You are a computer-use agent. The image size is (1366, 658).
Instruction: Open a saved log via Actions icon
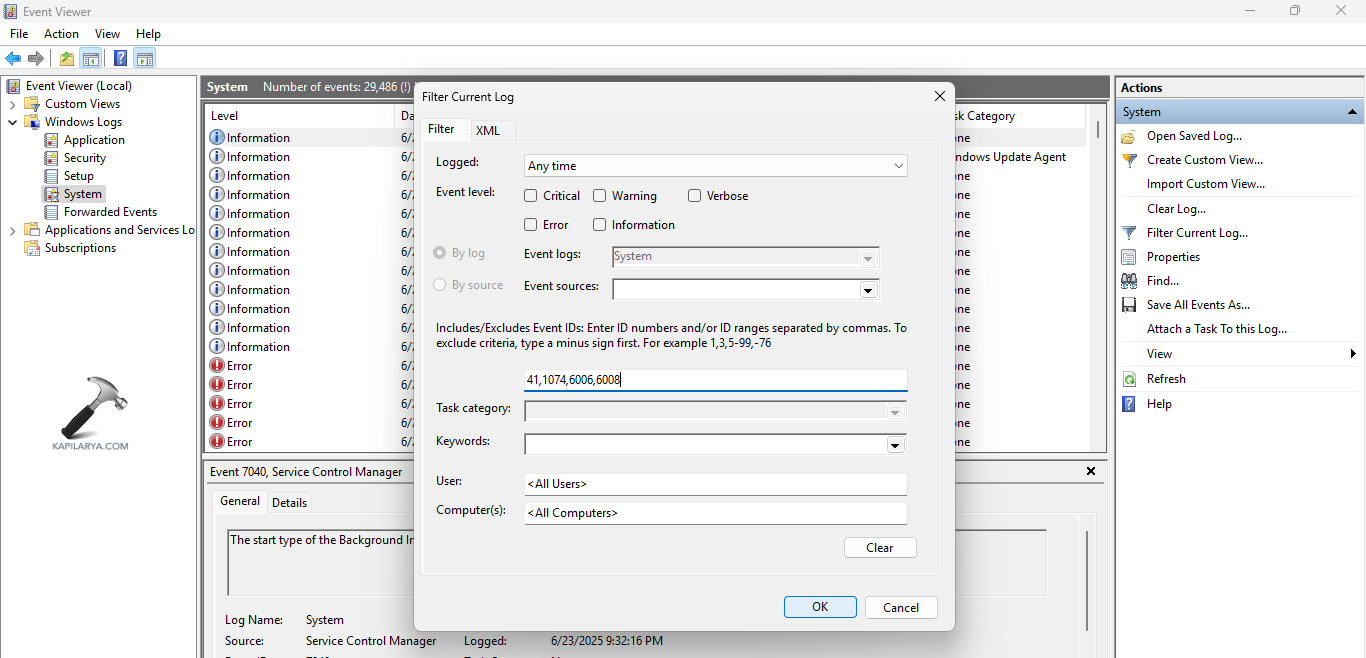(x=1128, y=135)
